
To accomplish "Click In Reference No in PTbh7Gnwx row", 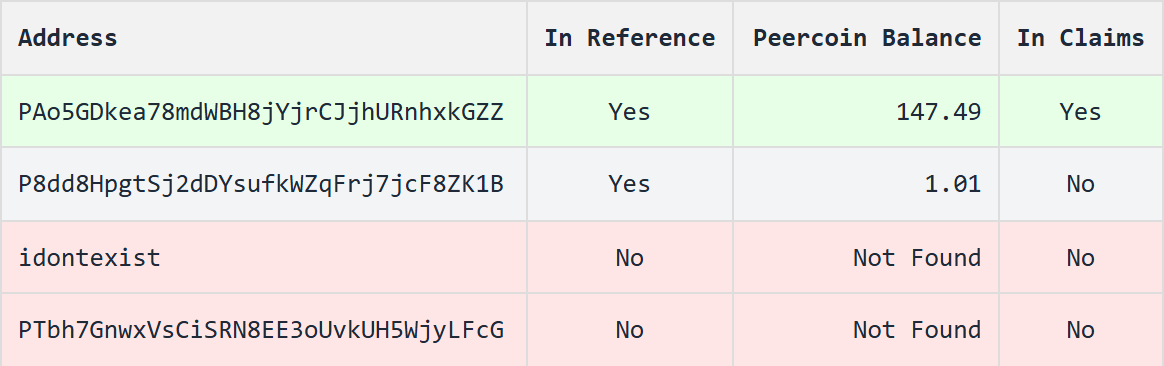I will click(630, 330).
